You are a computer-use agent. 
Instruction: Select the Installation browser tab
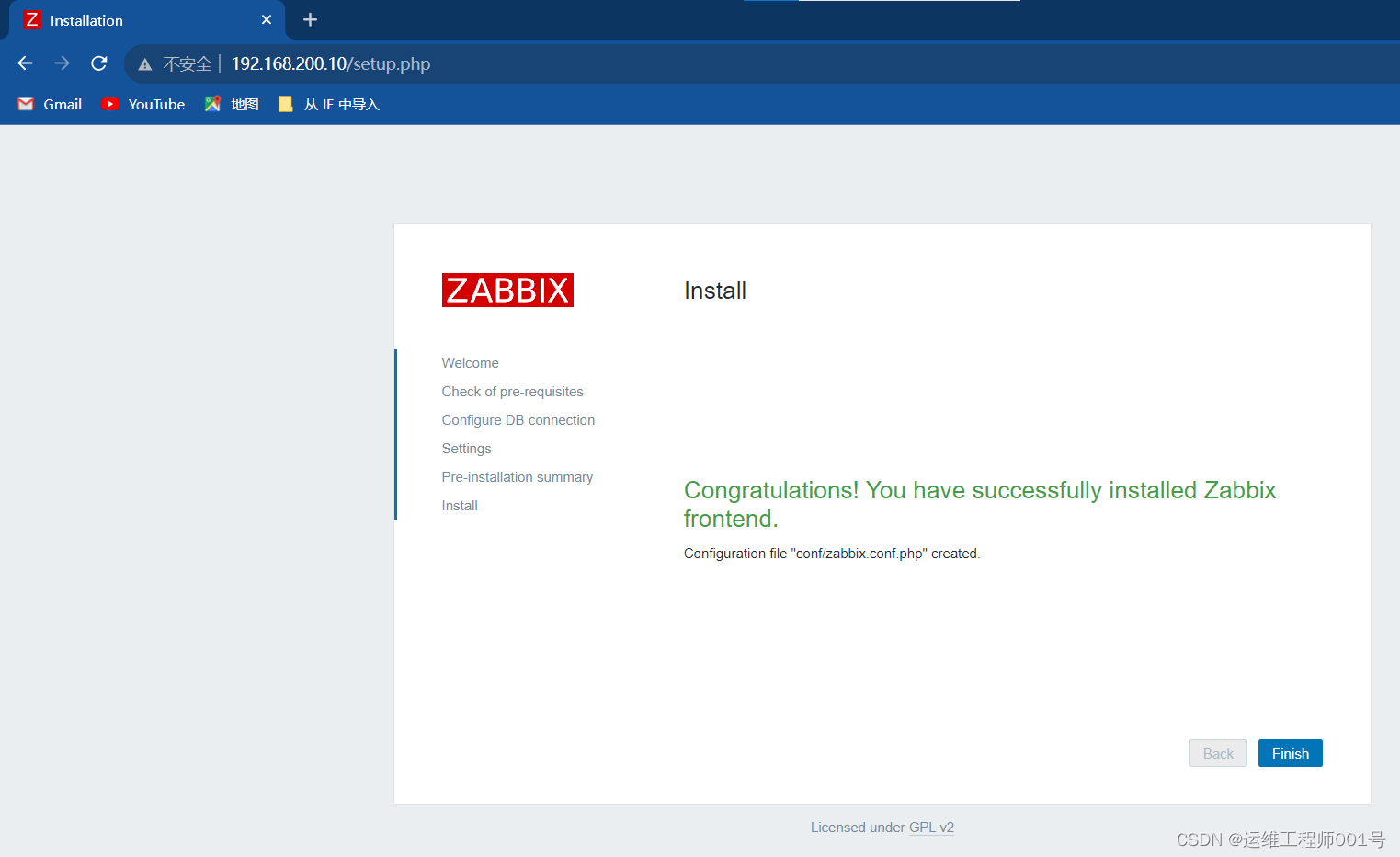[147, 19]
